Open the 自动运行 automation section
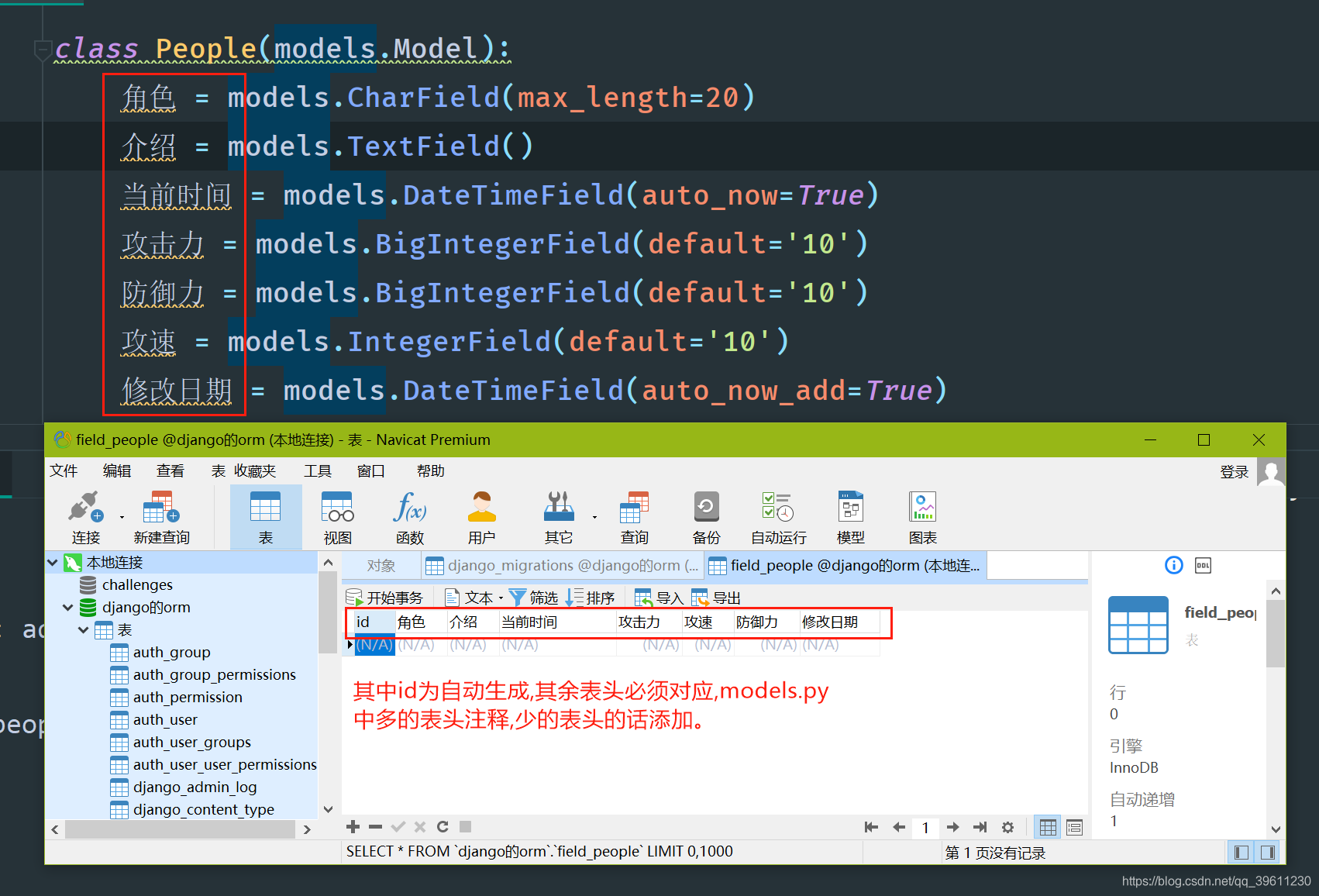Viewport: 1319px width, 896px height. [x=778, y=517]
